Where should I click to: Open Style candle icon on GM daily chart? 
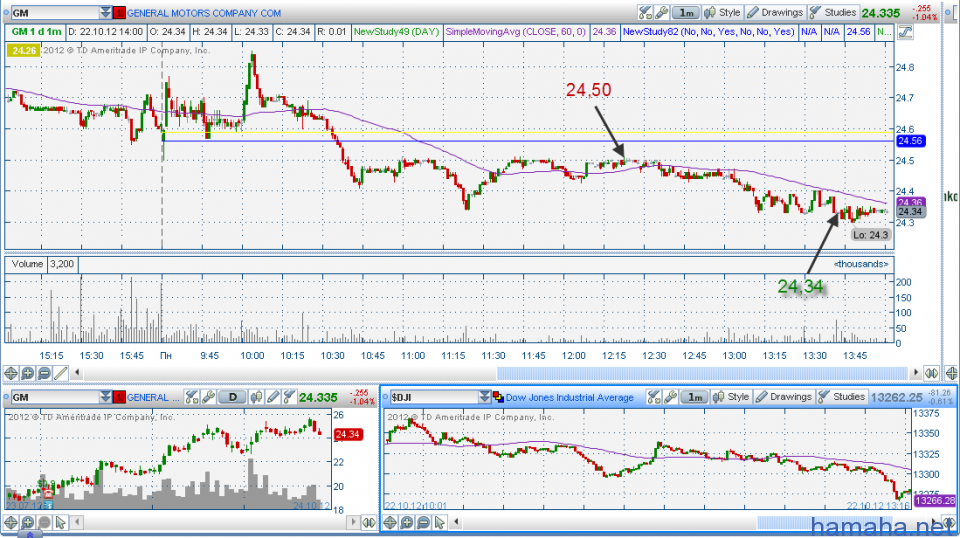click(257, 397)
